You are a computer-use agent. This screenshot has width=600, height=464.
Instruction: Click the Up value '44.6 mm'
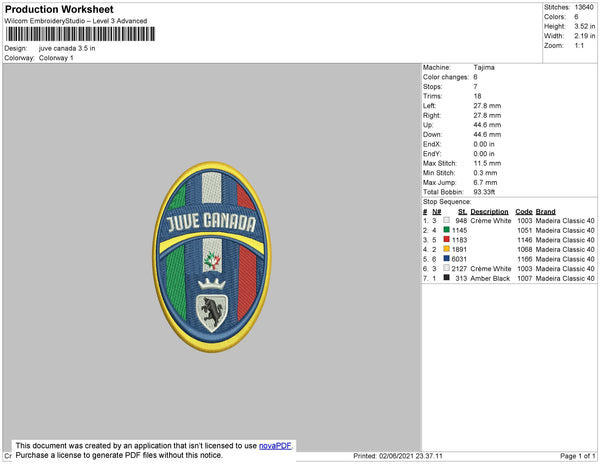[x=487, y=125]
